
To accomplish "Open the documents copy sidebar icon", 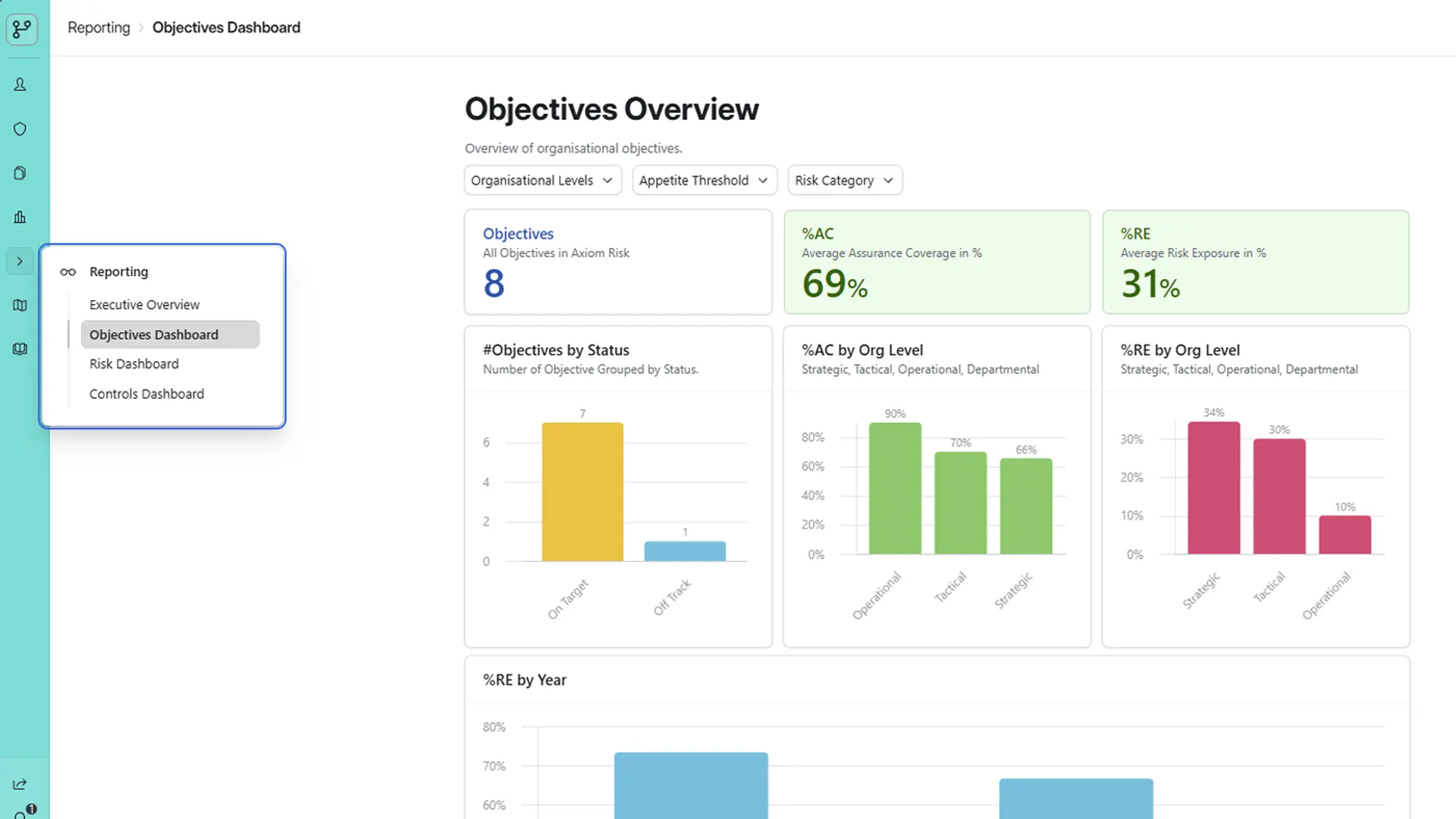I will pos(20,173).
